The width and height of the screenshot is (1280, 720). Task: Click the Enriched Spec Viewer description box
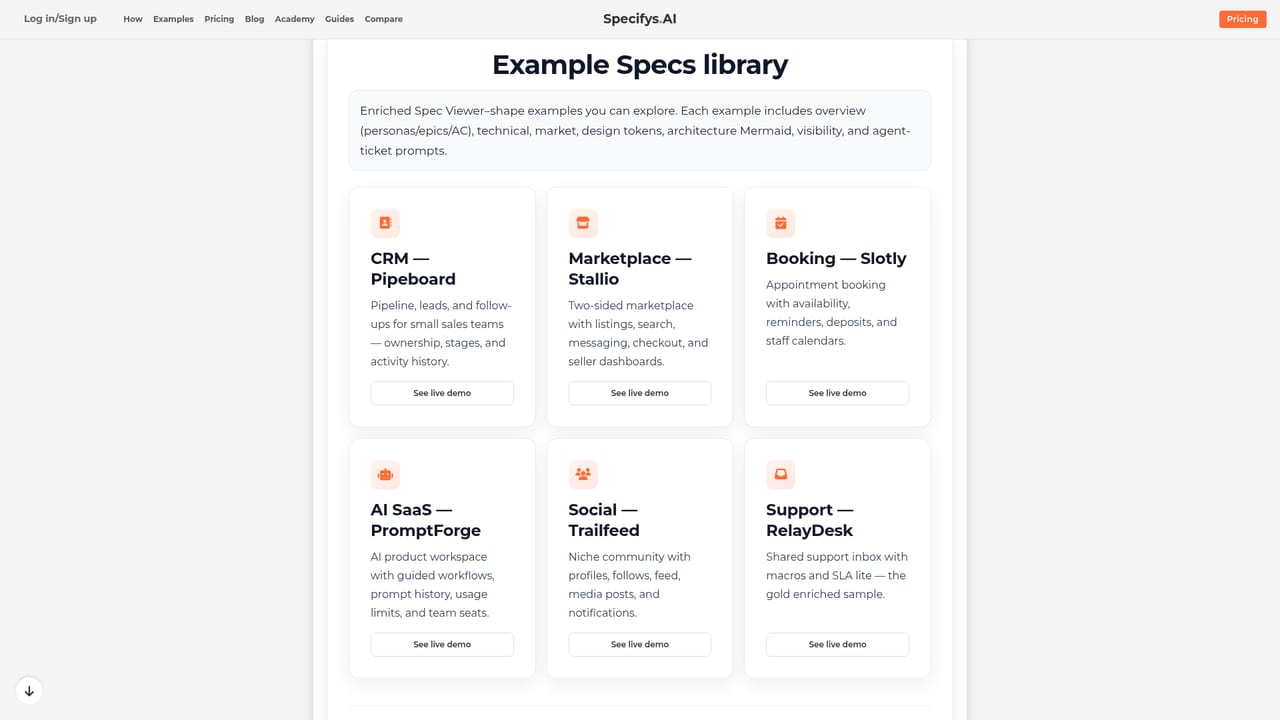(x=640, y=130)
